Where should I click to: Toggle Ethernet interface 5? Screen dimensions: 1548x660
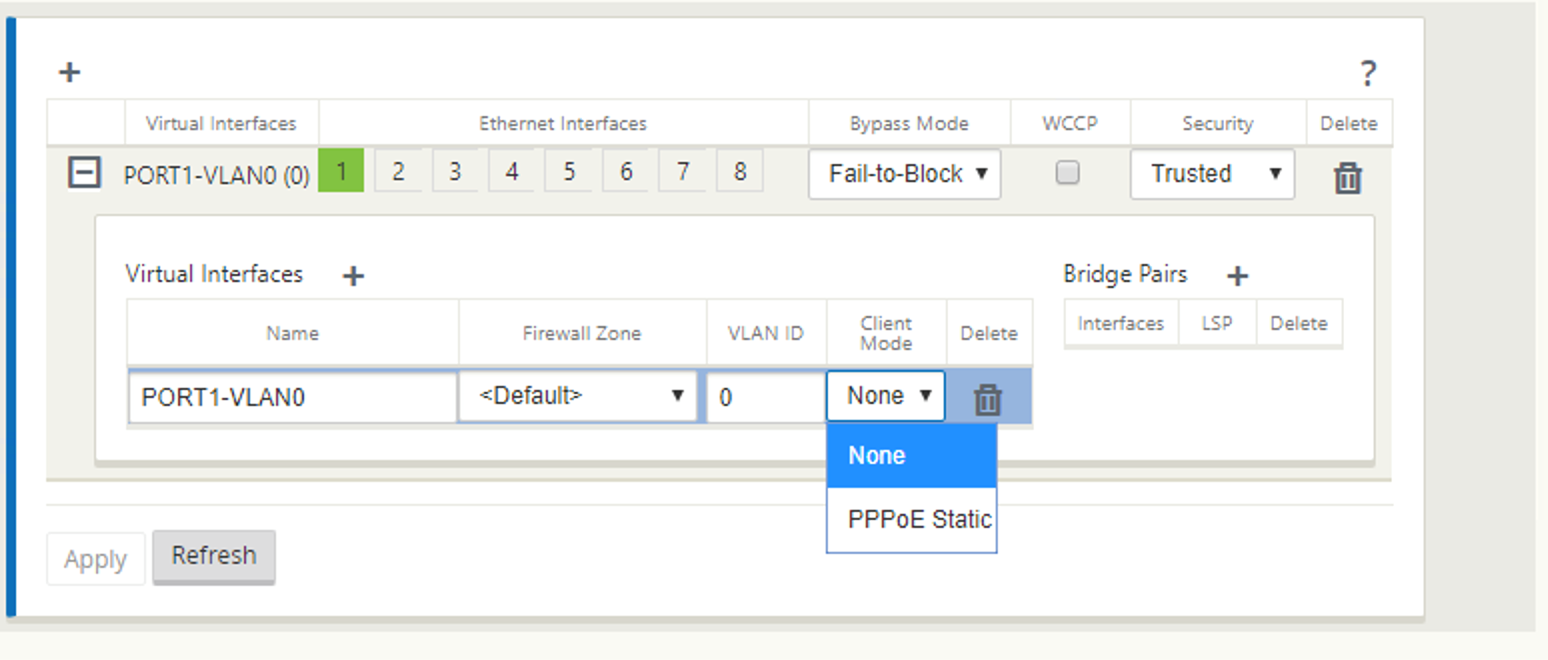coord(569,172)
